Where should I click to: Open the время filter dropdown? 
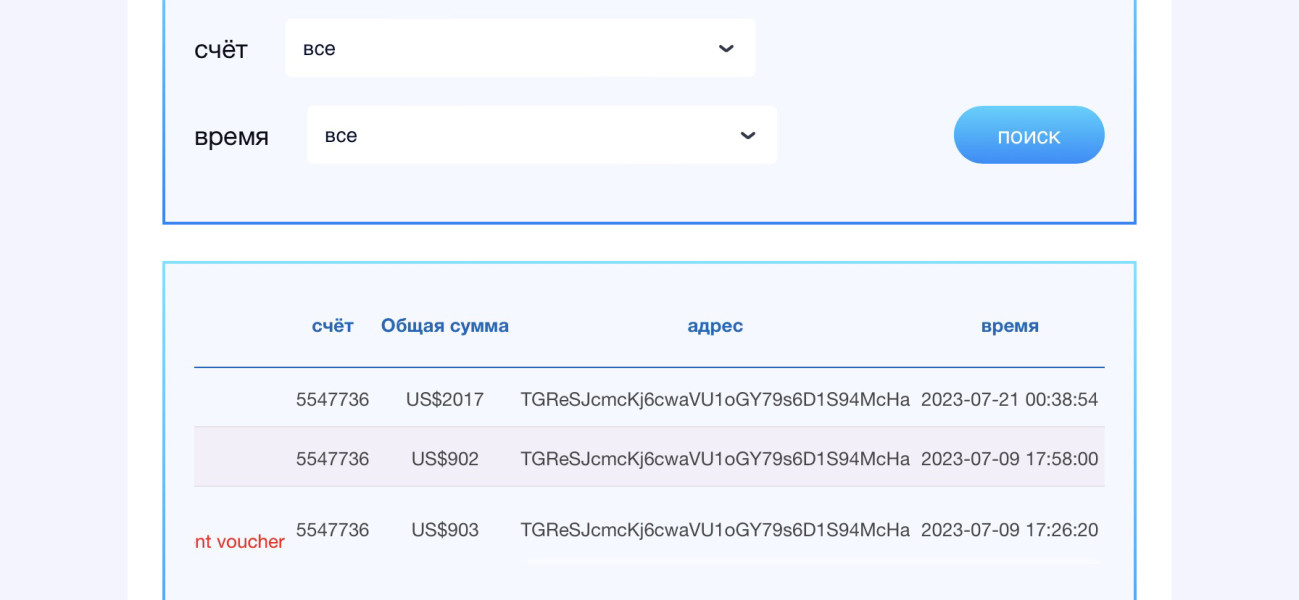[541, 135]
